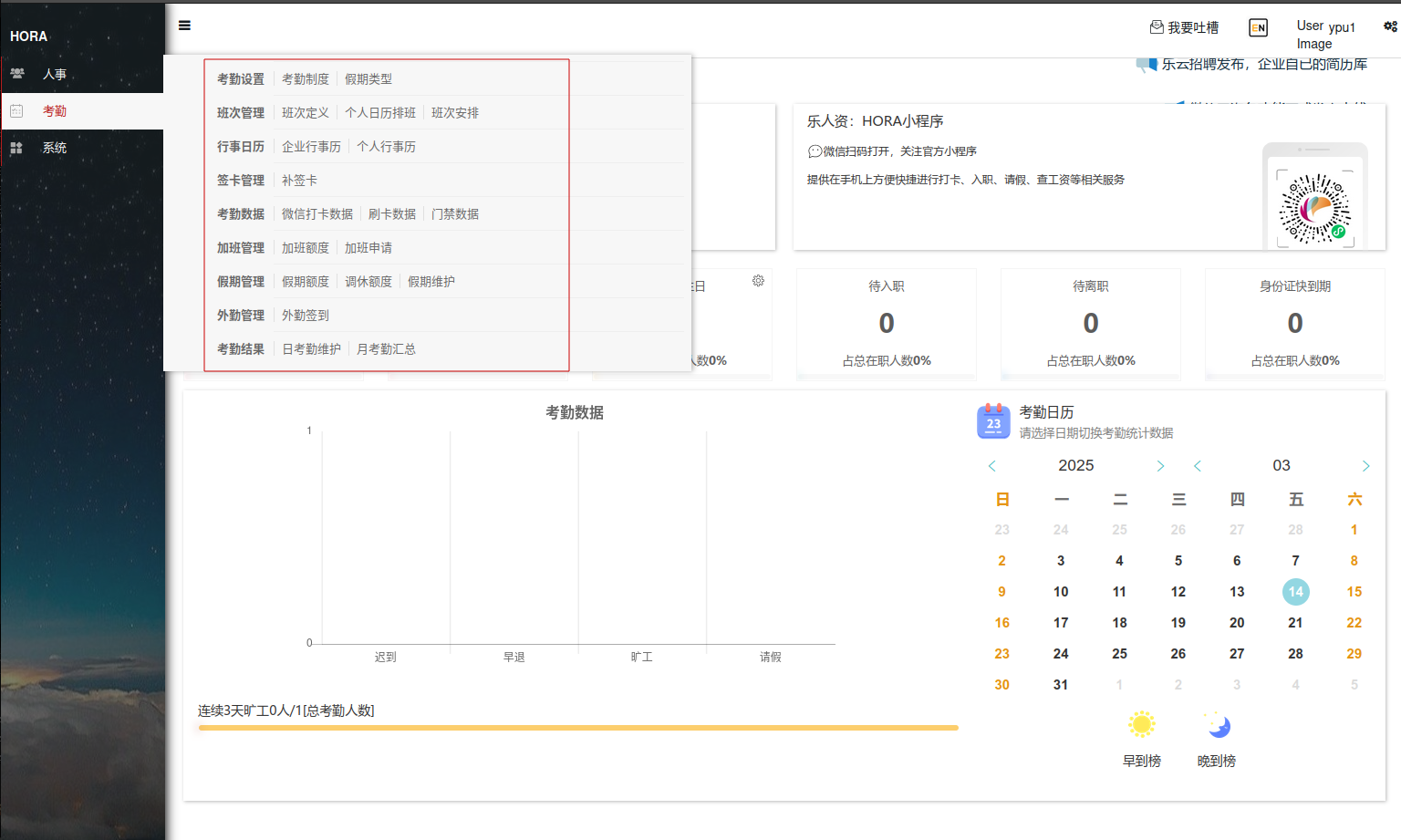
Task: Click the 考勤日历 calendar icon
Action: tap(993, 421)
